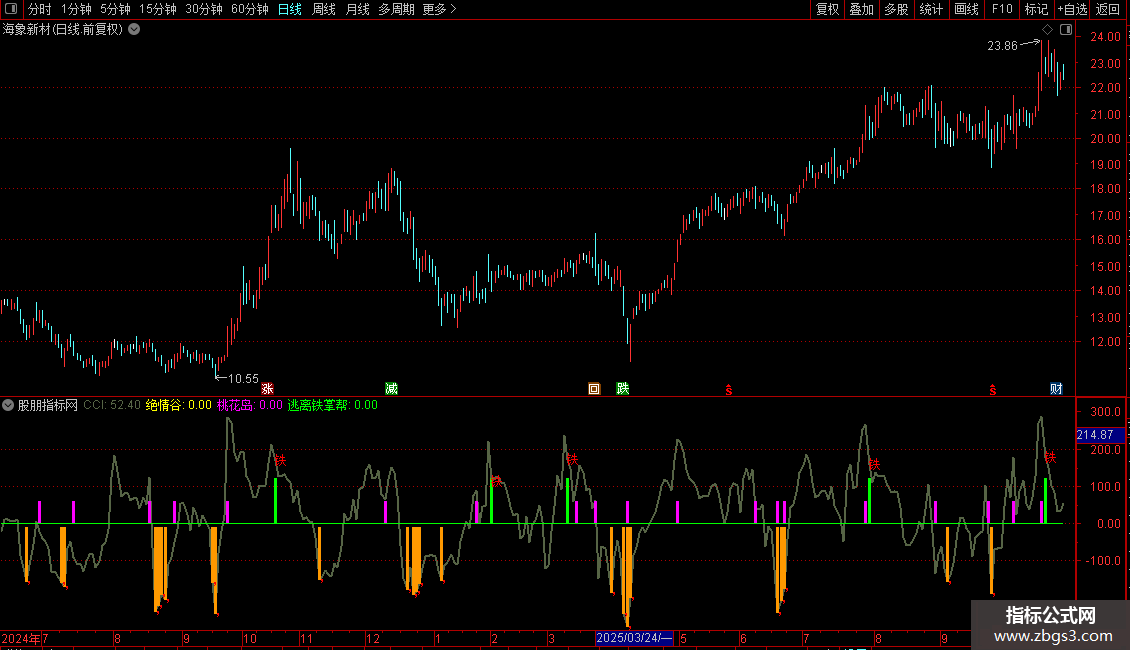Switch to 分时 intraday view
Viewport: 1130px width, 650px height.
(40, 9)
